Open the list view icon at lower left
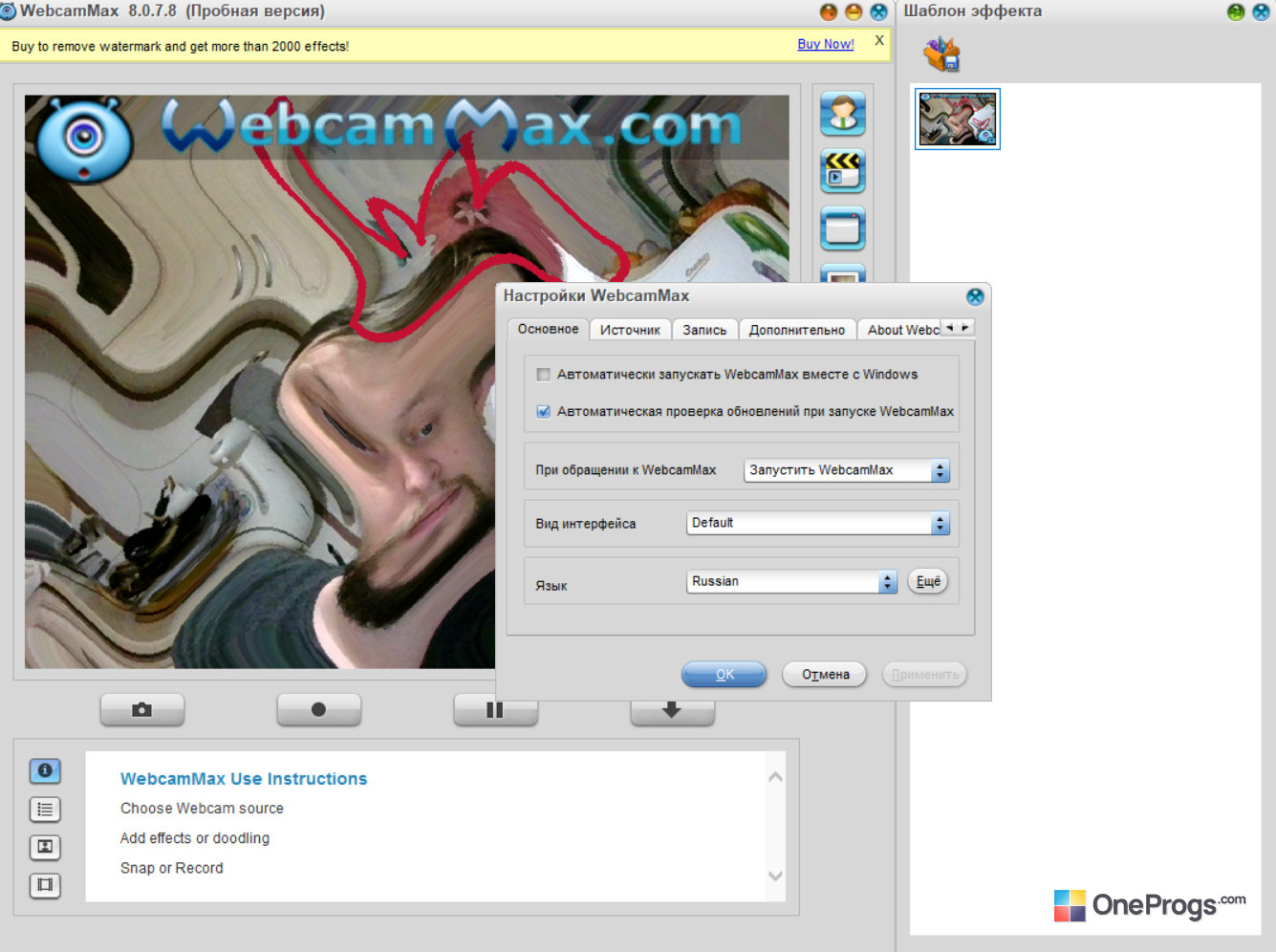Image resolution: width=1276 pixels, height=952 pixels. 45,810
